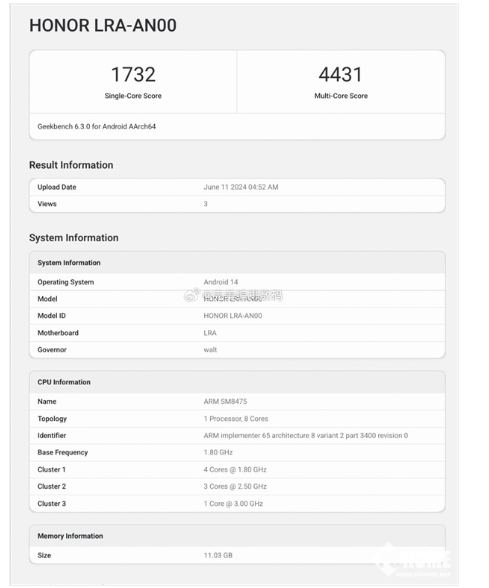Select the Views count value 3

(206, 204)
